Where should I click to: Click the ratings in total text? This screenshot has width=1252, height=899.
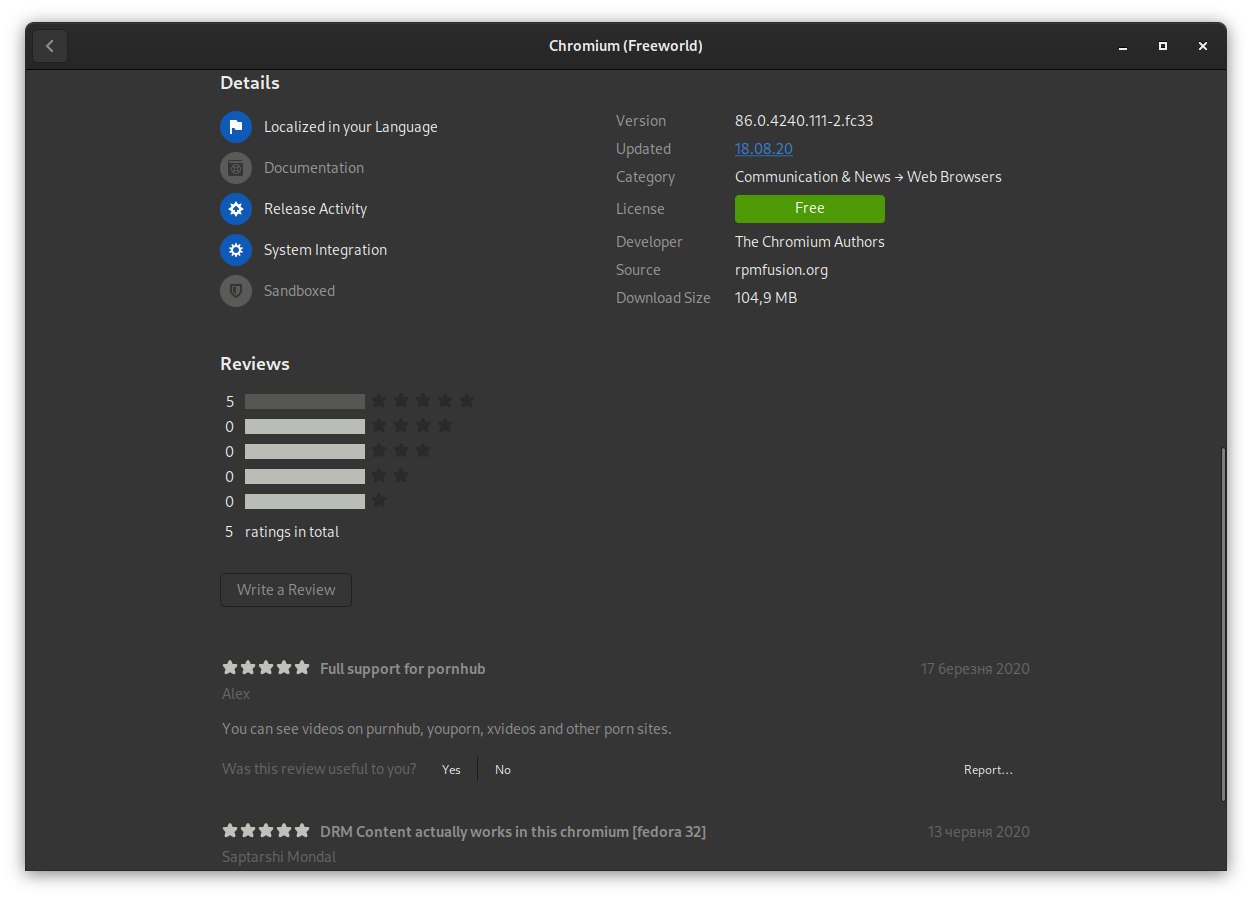click(x=292, y=532)
